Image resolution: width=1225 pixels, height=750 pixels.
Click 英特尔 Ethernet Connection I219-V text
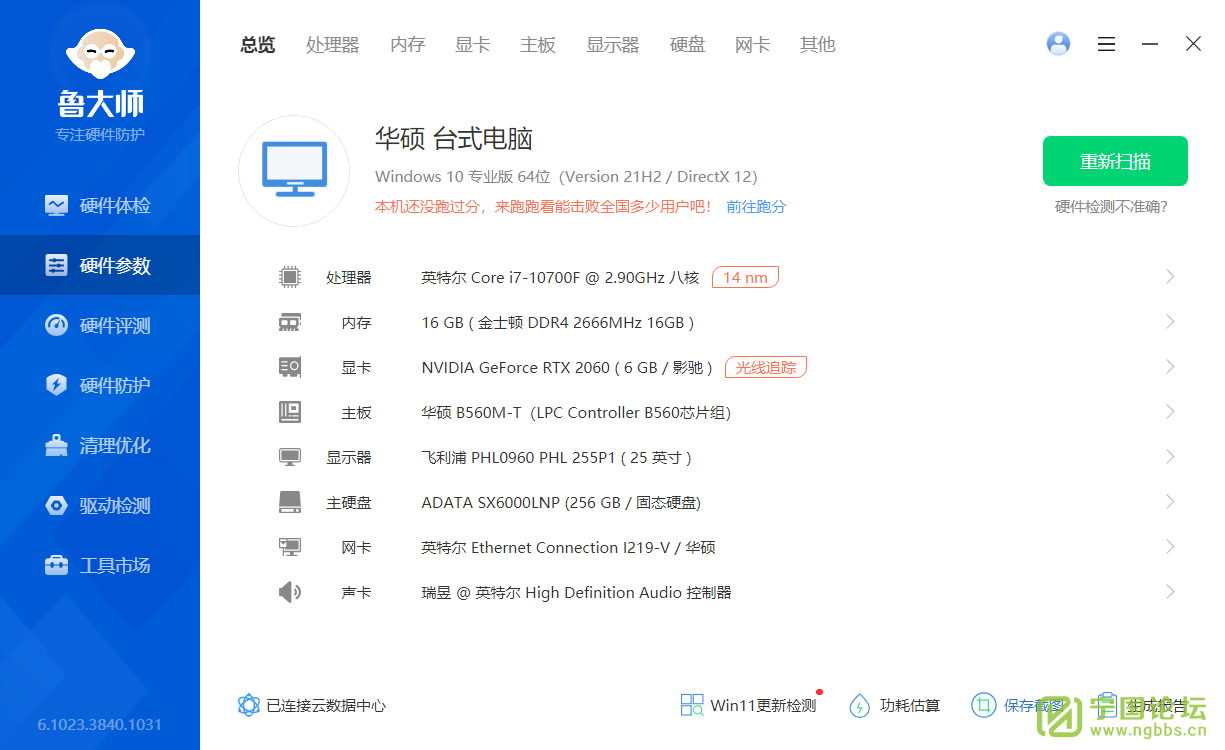click(x=568, y=547)
